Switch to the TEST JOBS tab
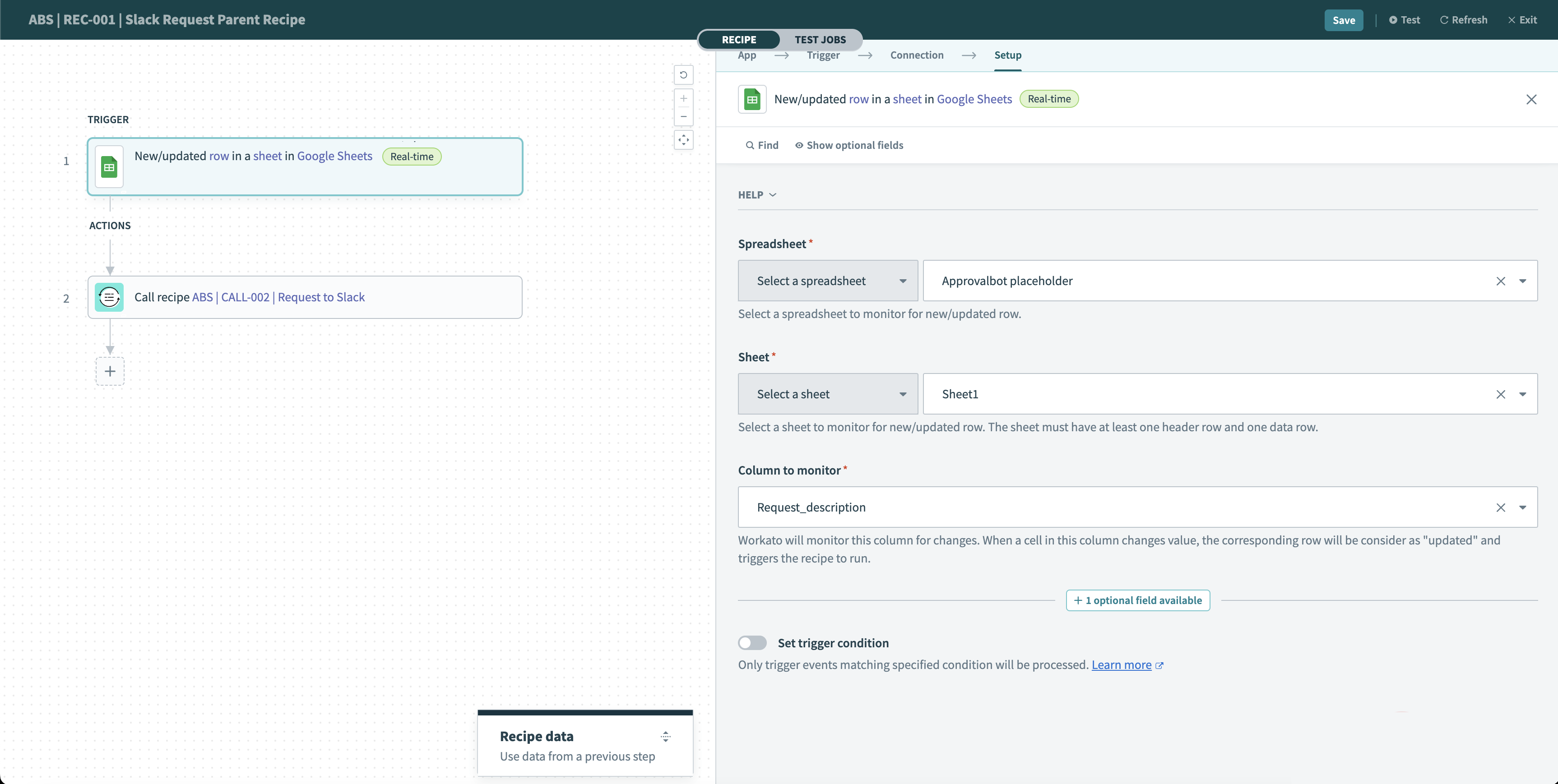 [x=820, y=39]
